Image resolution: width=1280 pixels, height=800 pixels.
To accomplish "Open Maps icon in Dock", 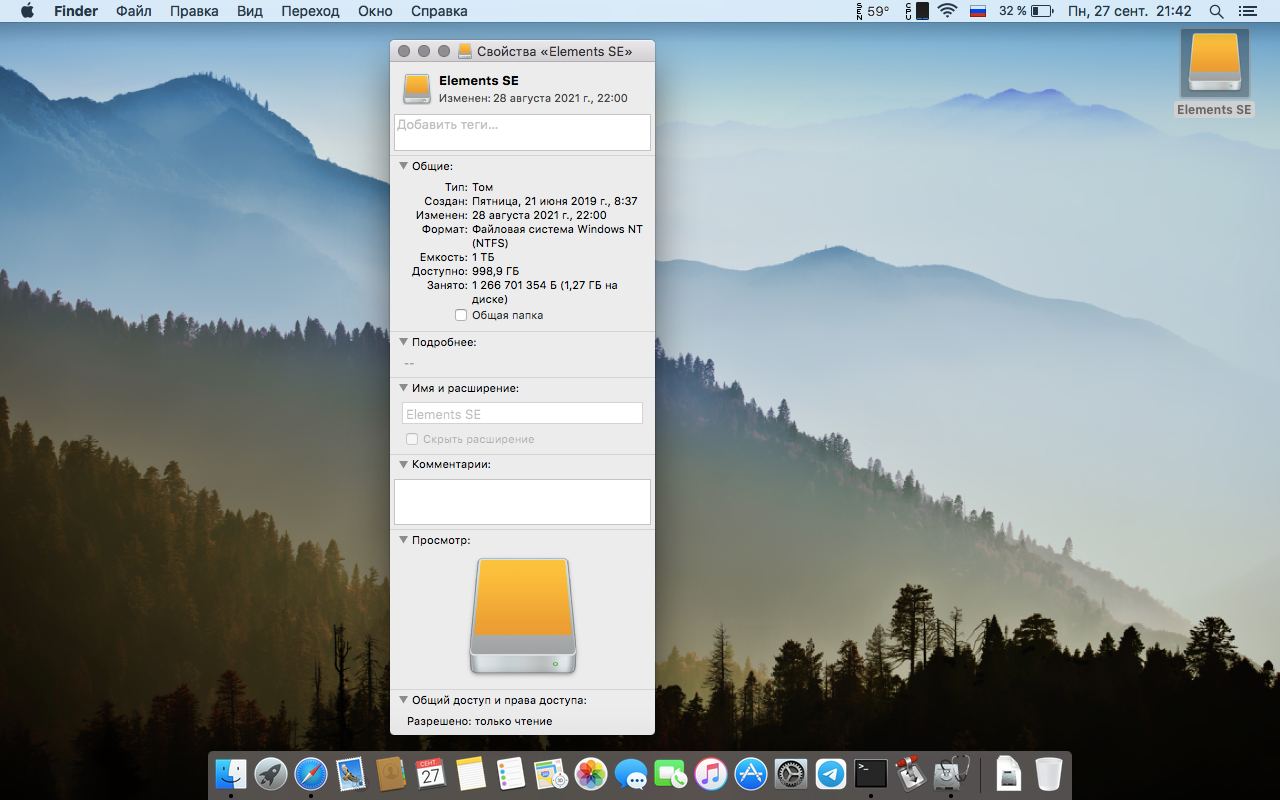I will tap(551, 774).
